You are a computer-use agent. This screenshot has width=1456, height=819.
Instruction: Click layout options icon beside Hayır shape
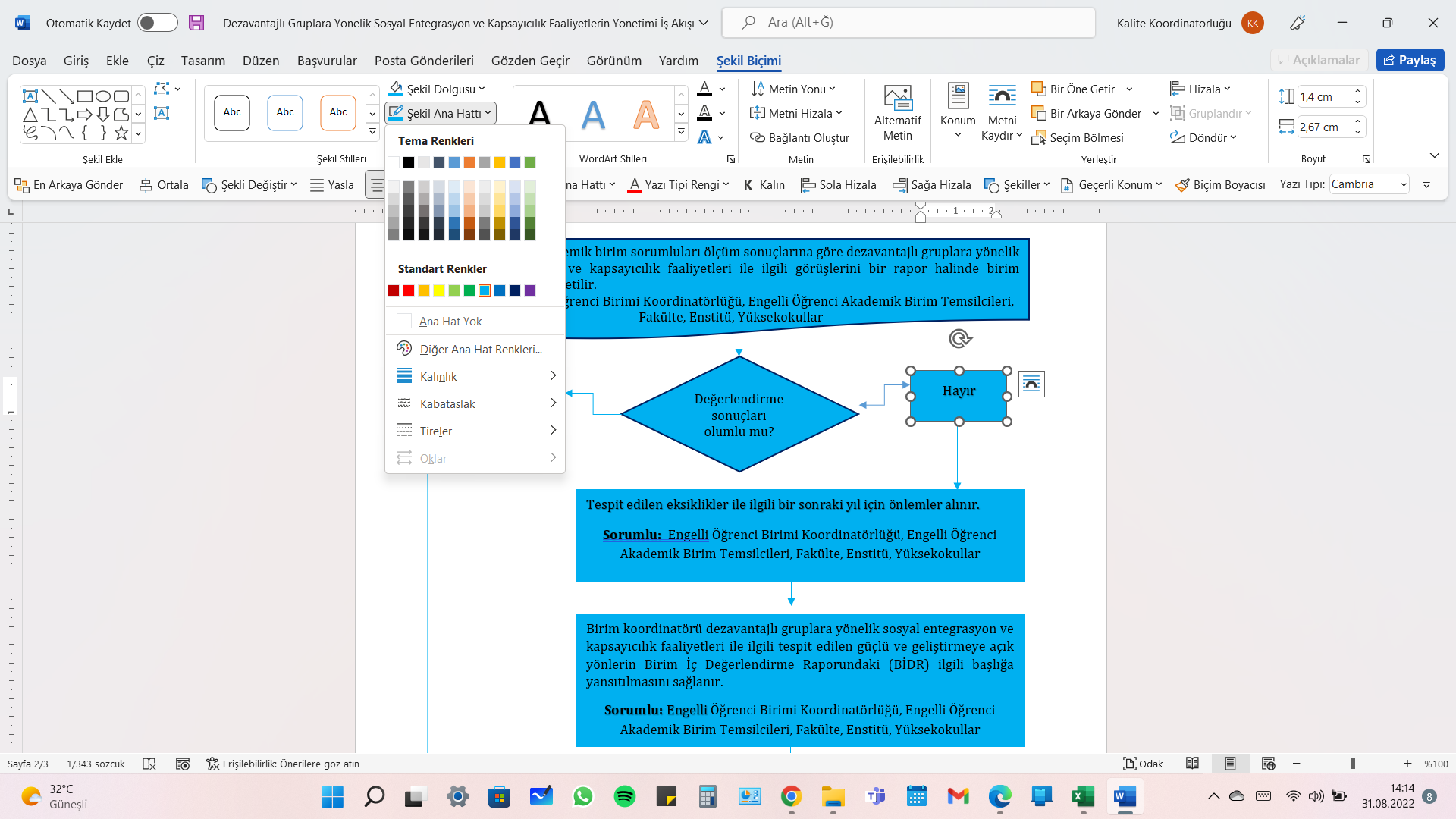[1031, 384]
